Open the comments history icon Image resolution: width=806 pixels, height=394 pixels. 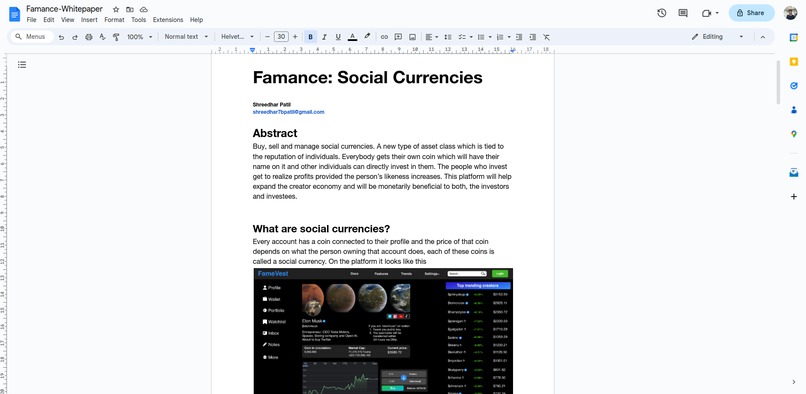click(x=683, y=13)
